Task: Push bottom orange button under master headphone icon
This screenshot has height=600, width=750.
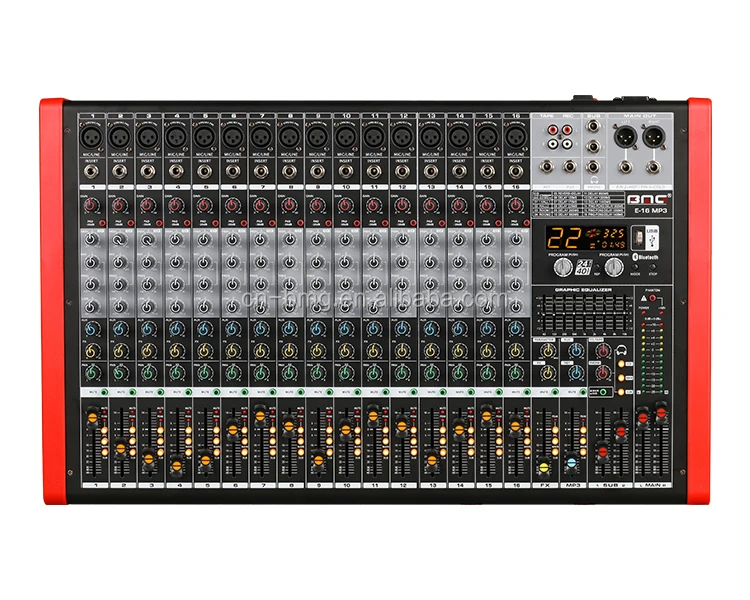Action: point(621,392)
